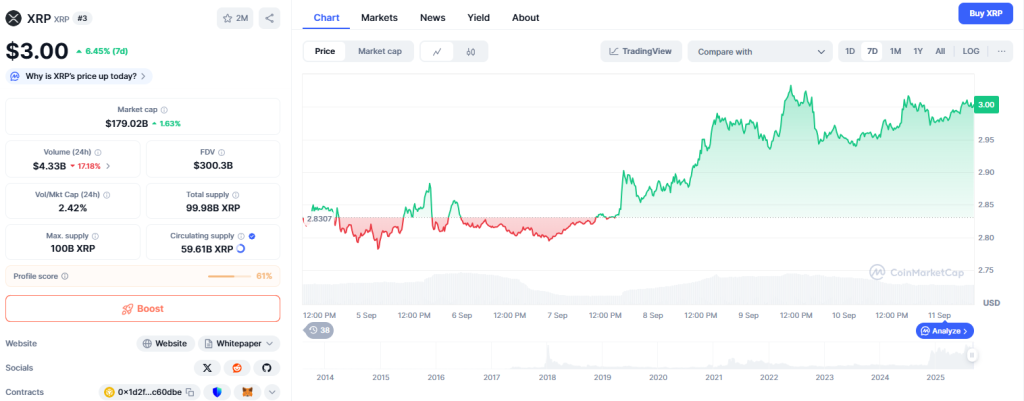Add XRP to watchlist via star button
Image resolution: width=1024 pixels, height=401 pixels.
pyautogui.click(x=235, y=18)
